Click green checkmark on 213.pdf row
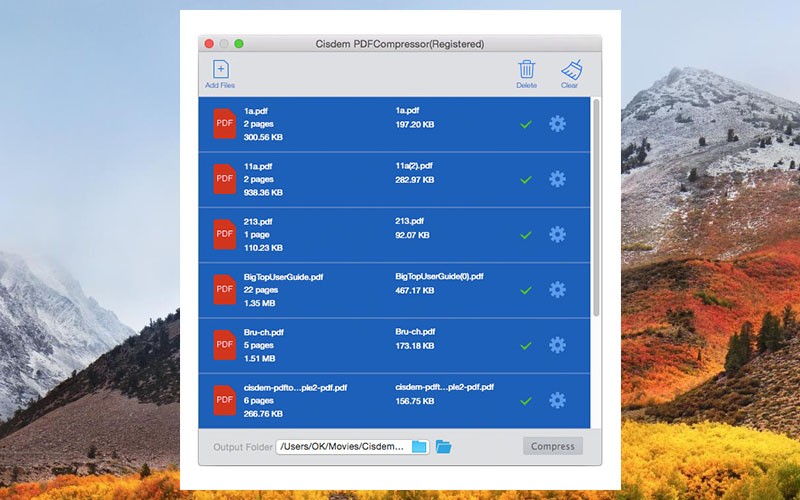Image resolution: width=800 pixels, height=500 pixels. point(526,235)
